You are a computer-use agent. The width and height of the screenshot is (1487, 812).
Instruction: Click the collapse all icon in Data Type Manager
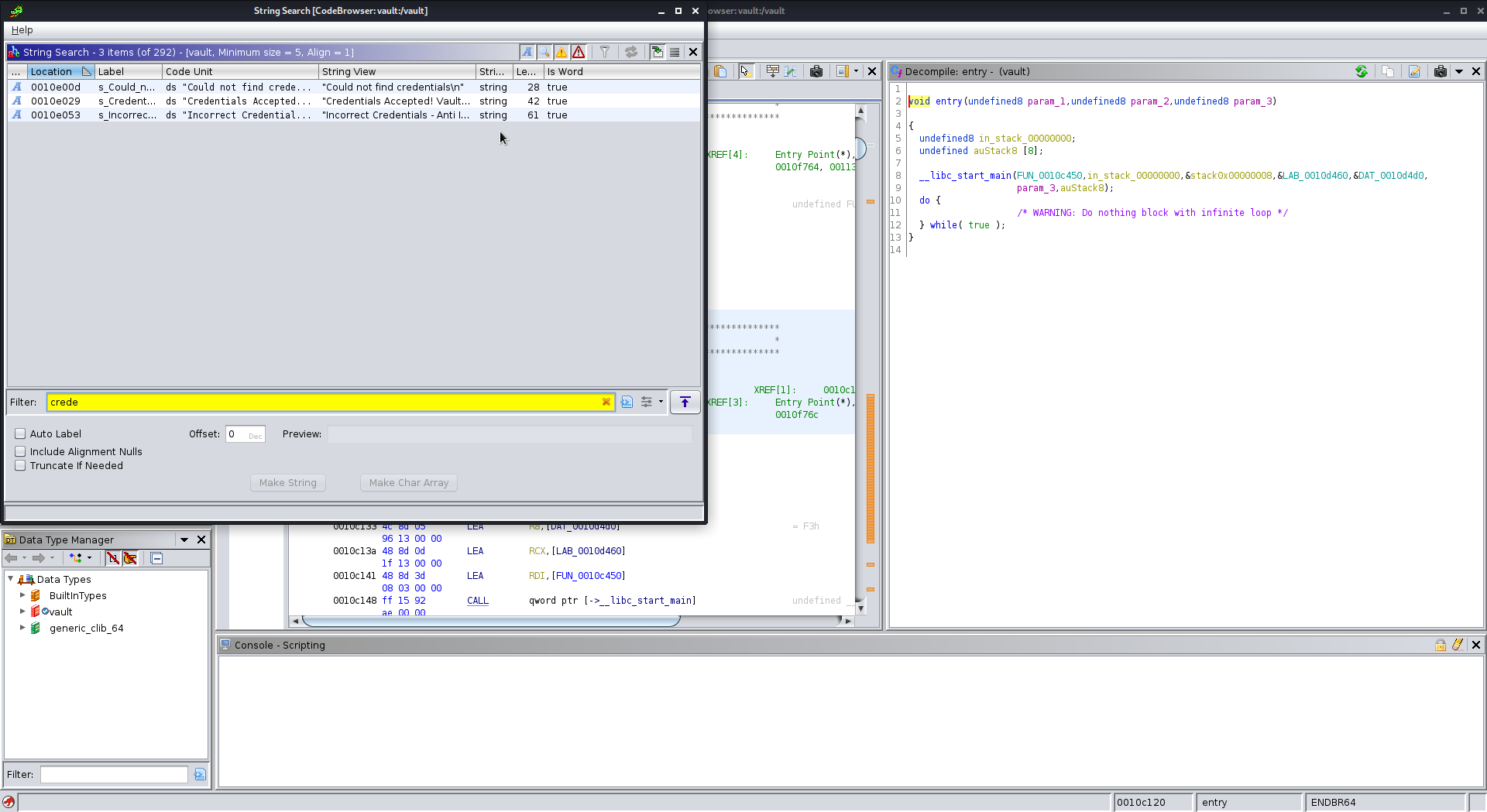point(156,558)
